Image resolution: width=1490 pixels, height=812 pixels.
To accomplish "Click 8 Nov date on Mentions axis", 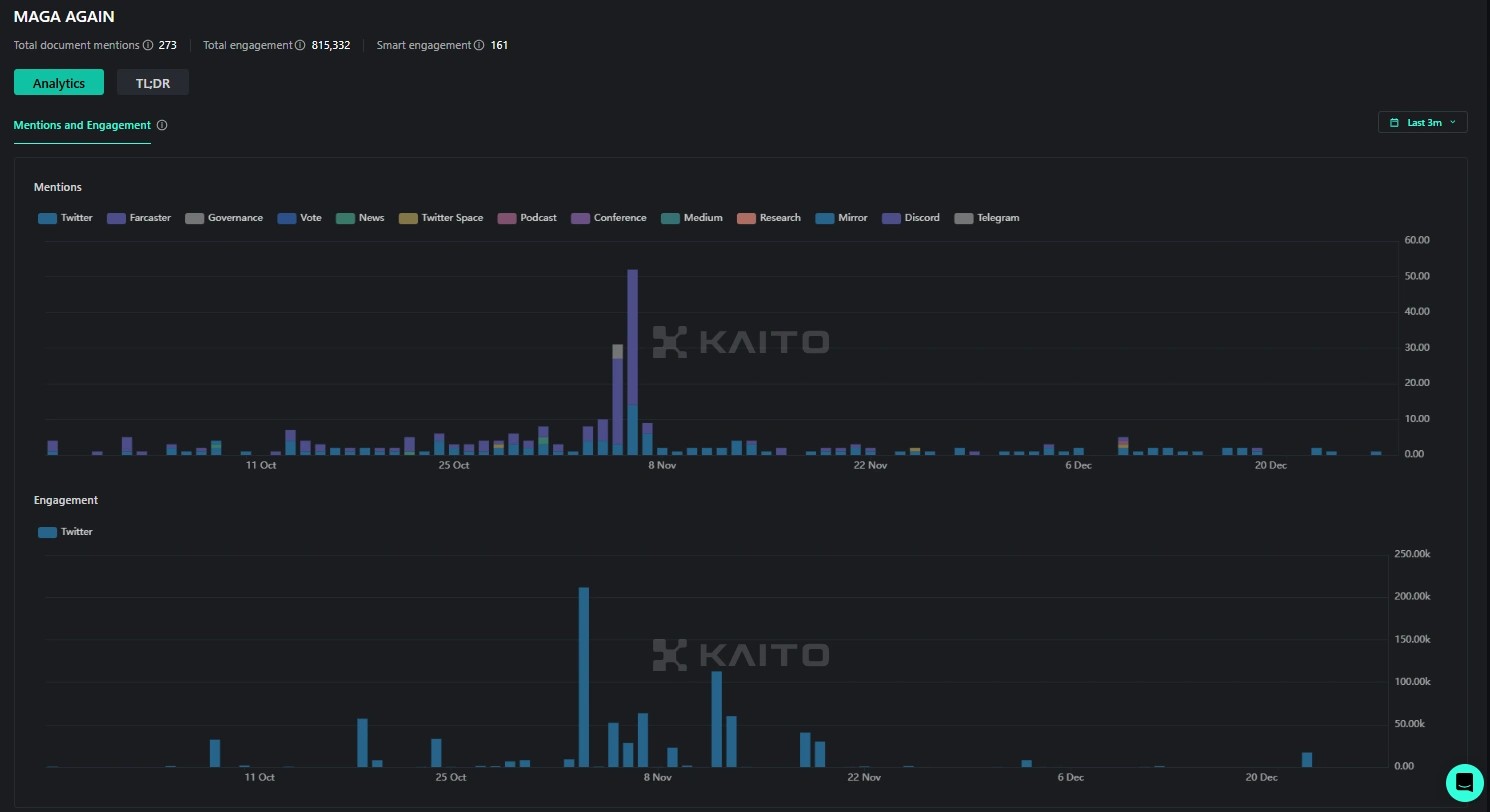I will (662, 466).
